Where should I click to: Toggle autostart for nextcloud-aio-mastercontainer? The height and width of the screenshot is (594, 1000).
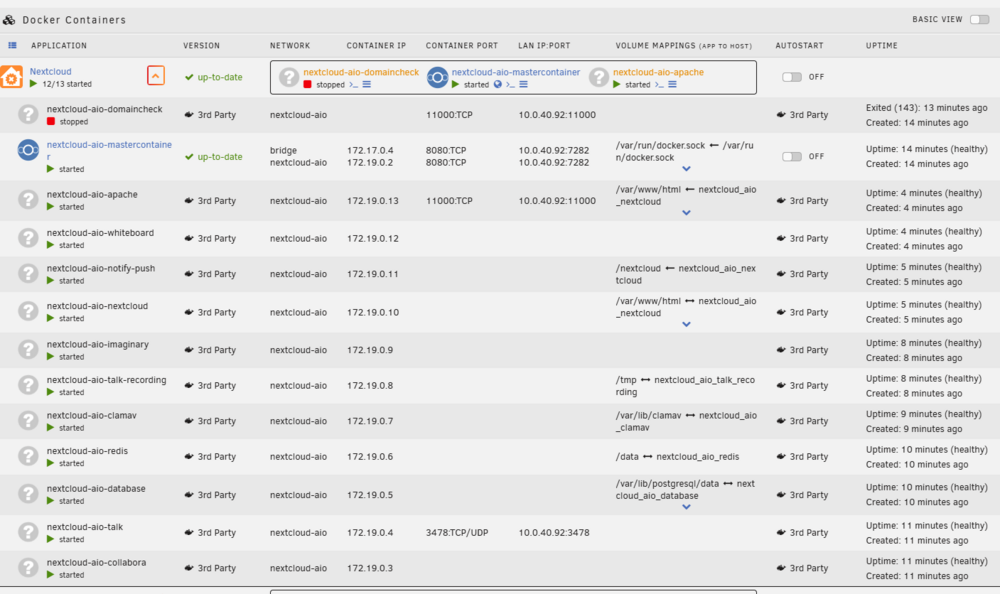791,156
